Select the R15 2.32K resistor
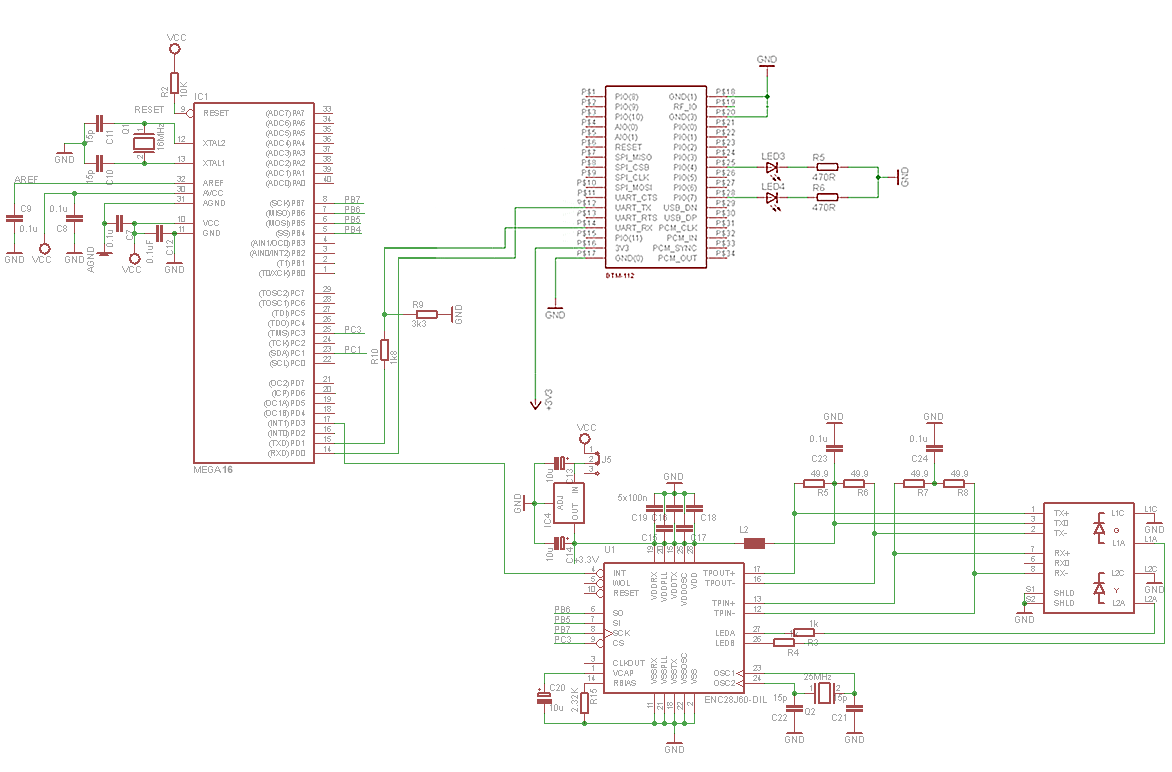1172x772 pixels. (x=584, y=703)
